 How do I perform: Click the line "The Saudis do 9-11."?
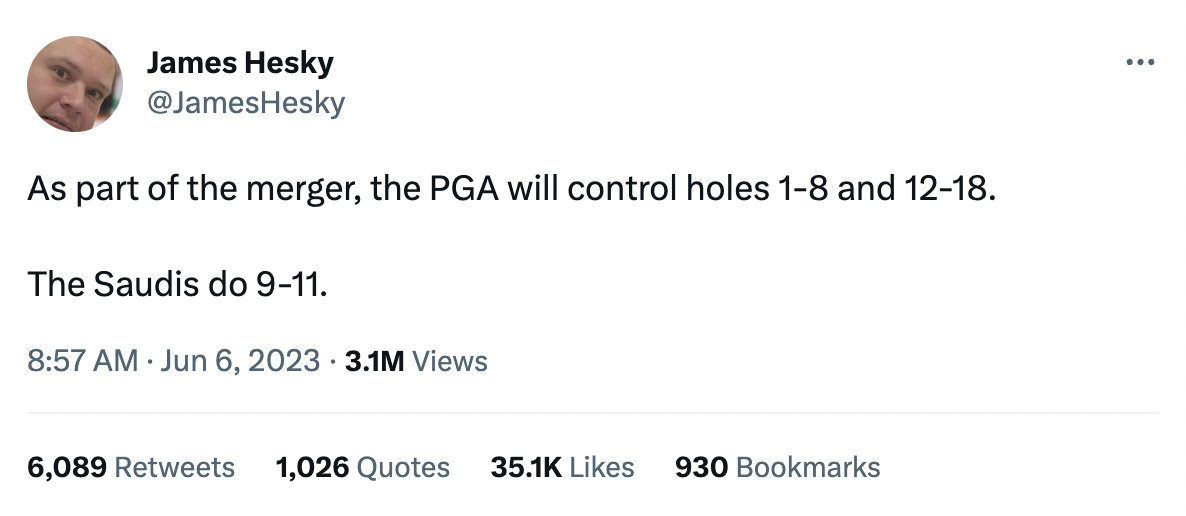[x=178, y=284]
